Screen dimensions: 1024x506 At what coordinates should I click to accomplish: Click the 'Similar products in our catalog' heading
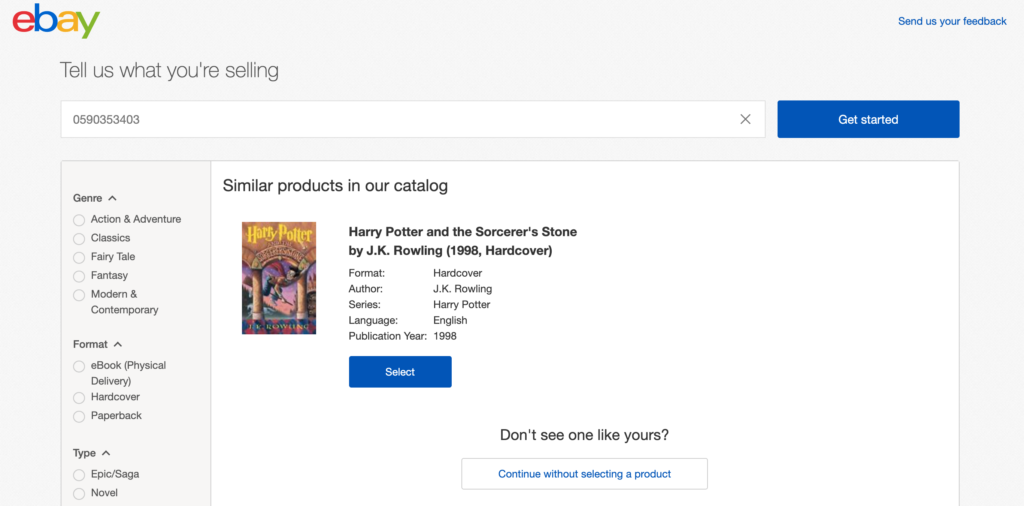point(335,185)
